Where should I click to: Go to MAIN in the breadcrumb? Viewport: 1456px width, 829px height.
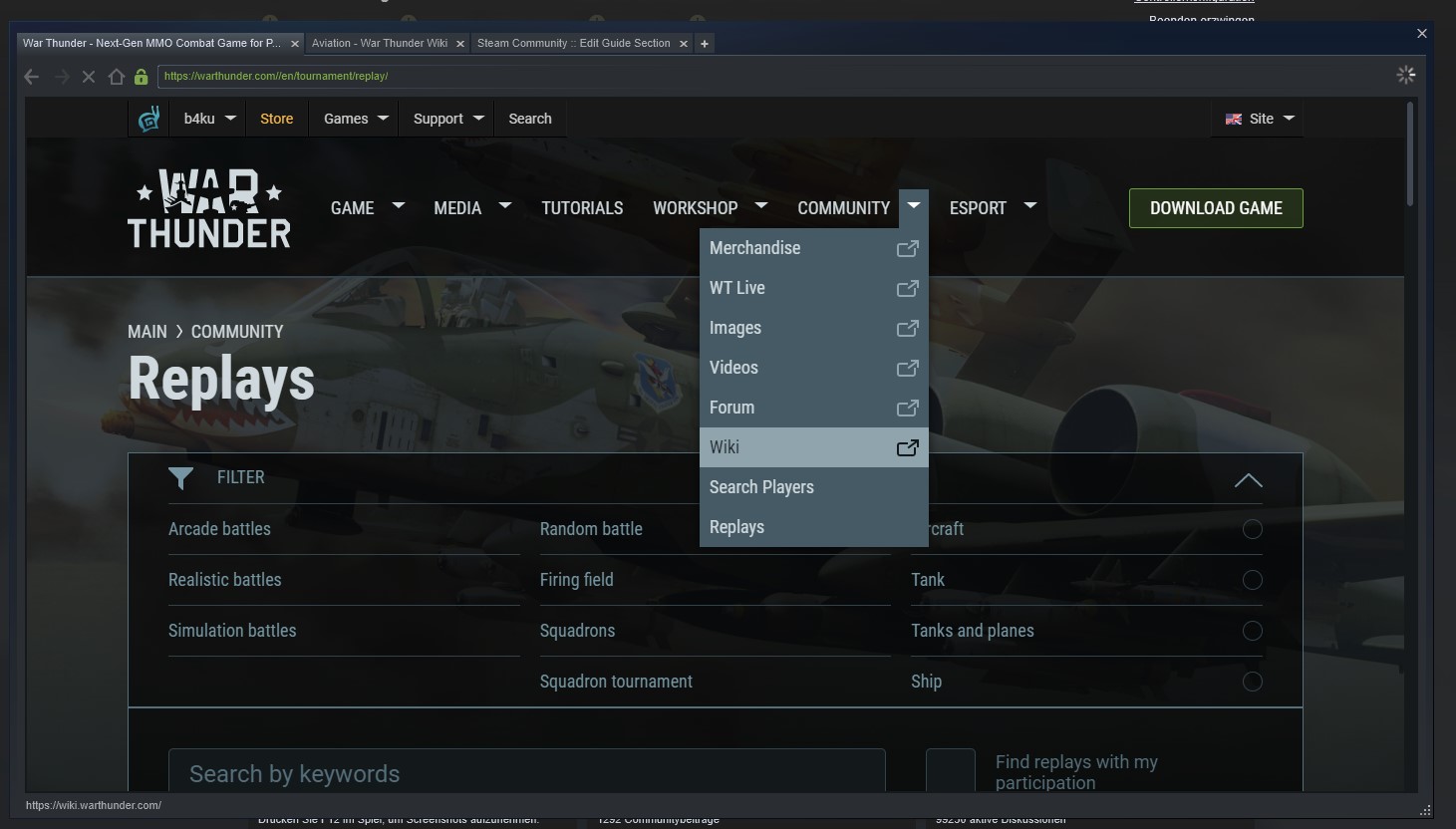[x=147, y=332]
